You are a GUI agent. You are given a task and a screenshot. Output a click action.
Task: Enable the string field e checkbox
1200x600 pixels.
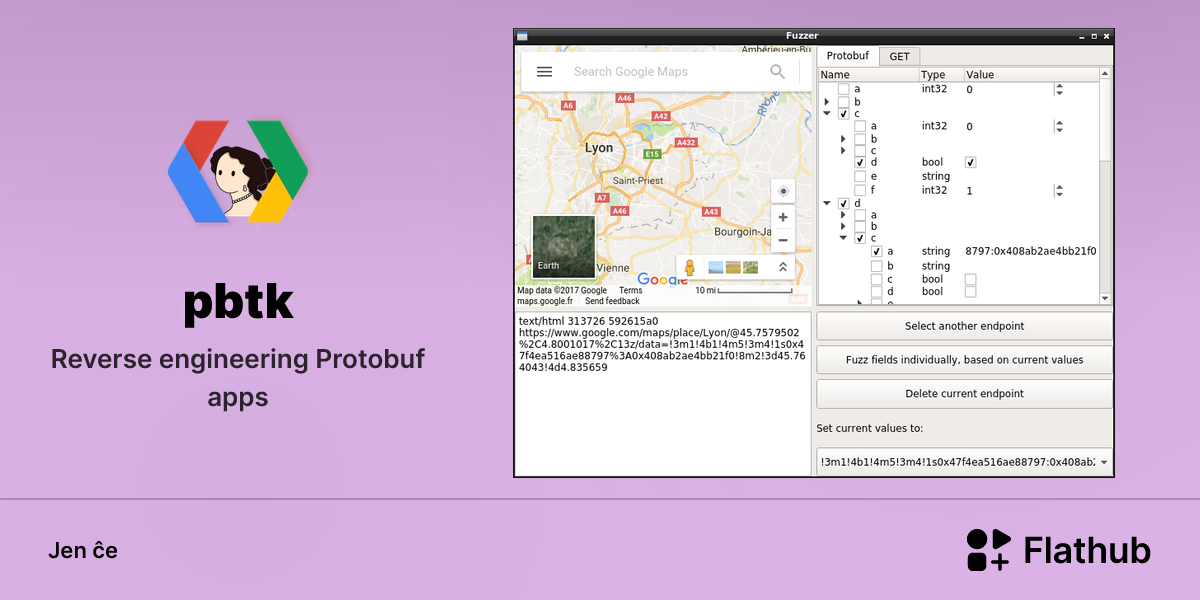[x=860, y=176]
